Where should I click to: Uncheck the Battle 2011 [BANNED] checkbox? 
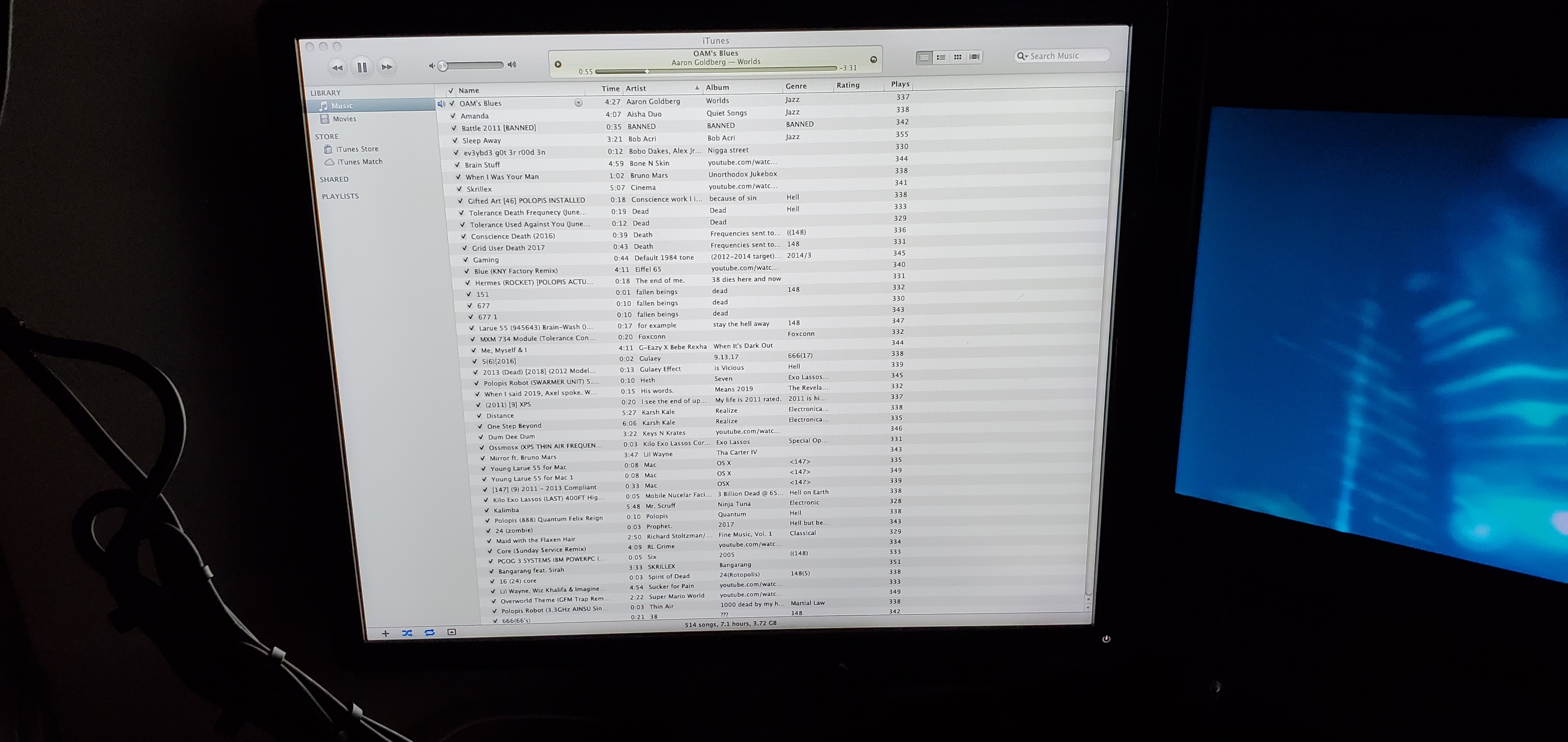pyautogui.click(x=454, y=128)
